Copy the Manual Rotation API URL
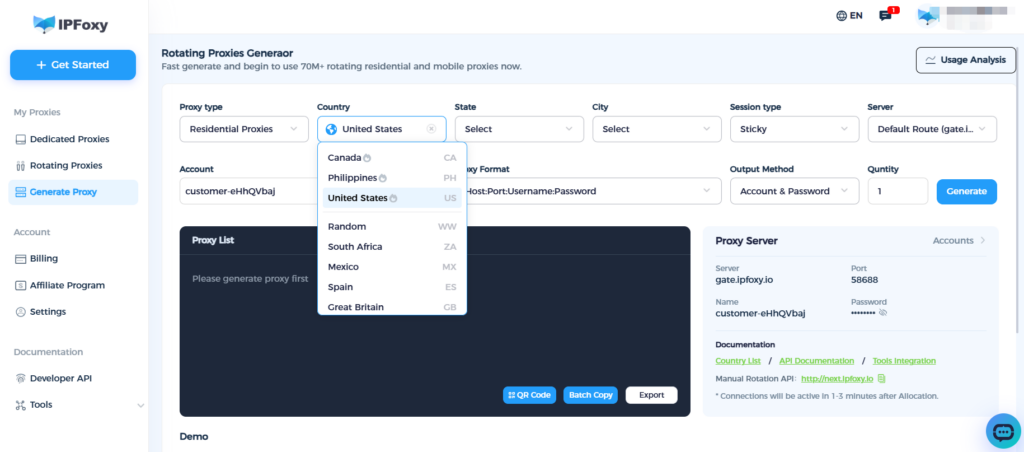 click(x=881, y=379)
